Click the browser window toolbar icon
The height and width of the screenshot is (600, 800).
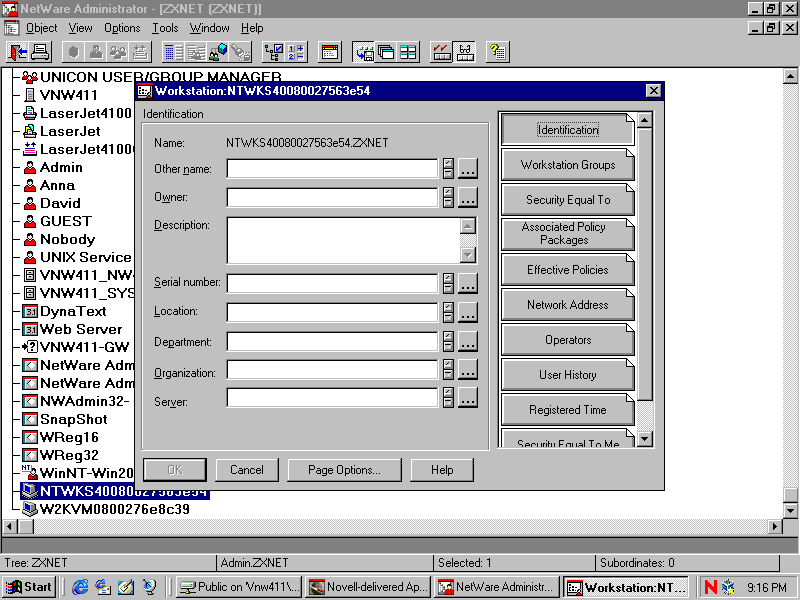[330, 52]
